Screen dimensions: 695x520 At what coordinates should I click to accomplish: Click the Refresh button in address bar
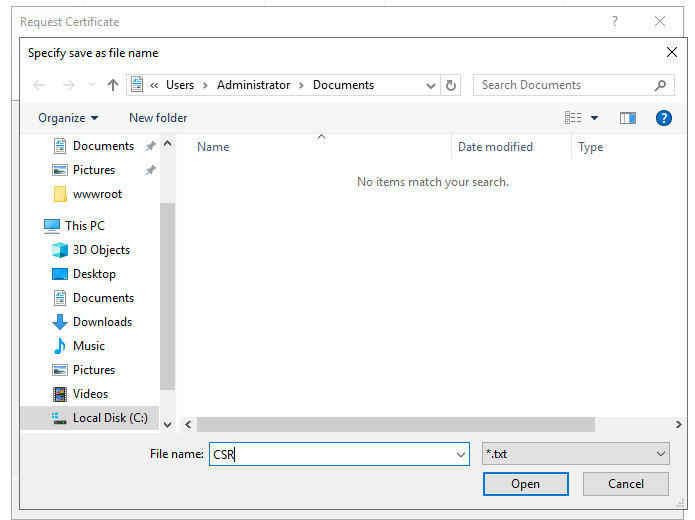point(451,85)
